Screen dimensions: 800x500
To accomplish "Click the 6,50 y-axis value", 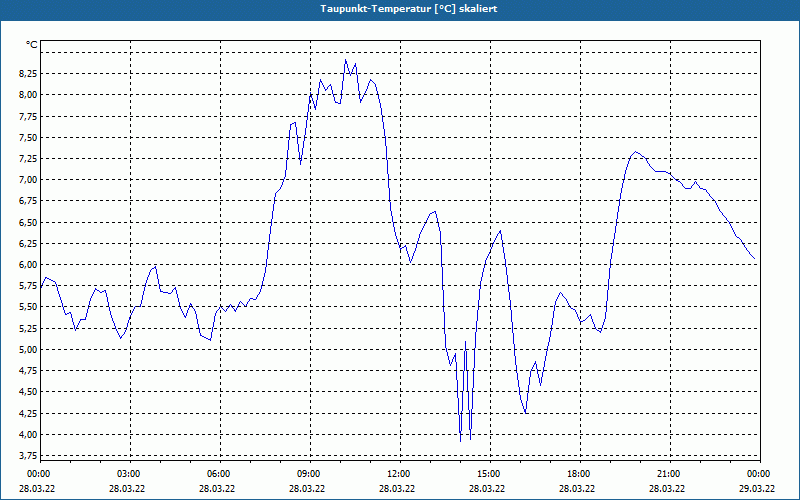I will (x=28, y=222).
